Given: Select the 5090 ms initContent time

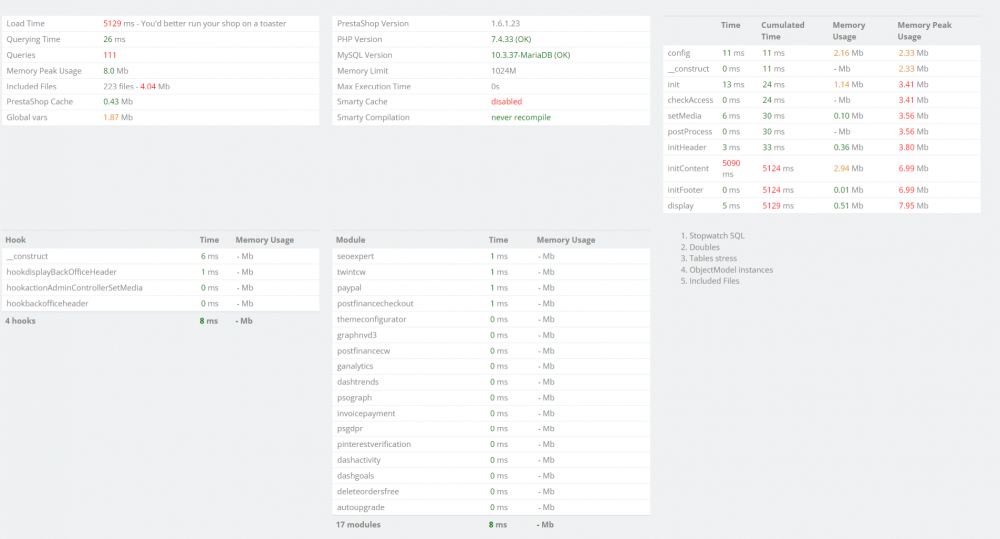Looking at the screenshot, I should tap(731, 168).
